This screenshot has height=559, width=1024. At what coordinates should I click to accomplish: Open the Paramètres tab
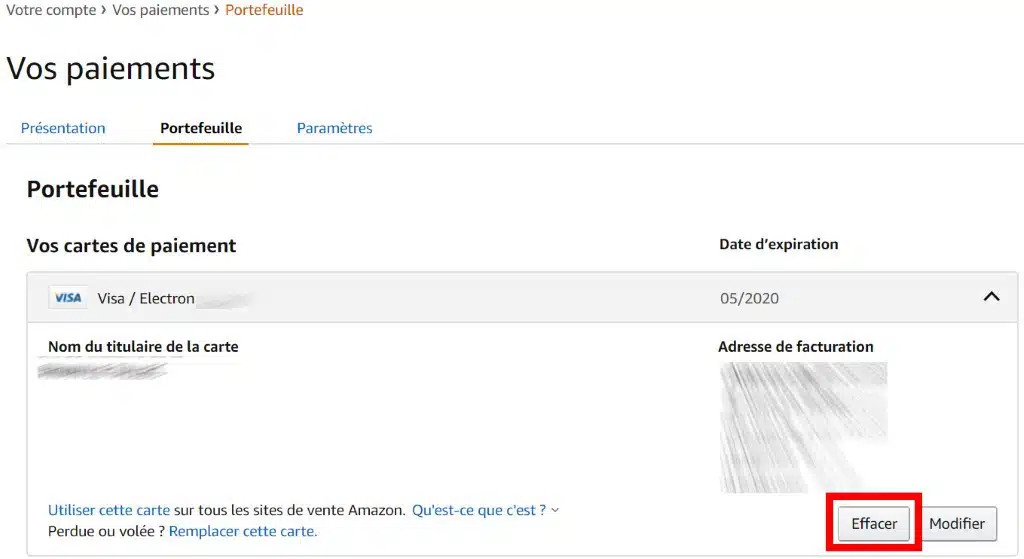tap(334, 128)
